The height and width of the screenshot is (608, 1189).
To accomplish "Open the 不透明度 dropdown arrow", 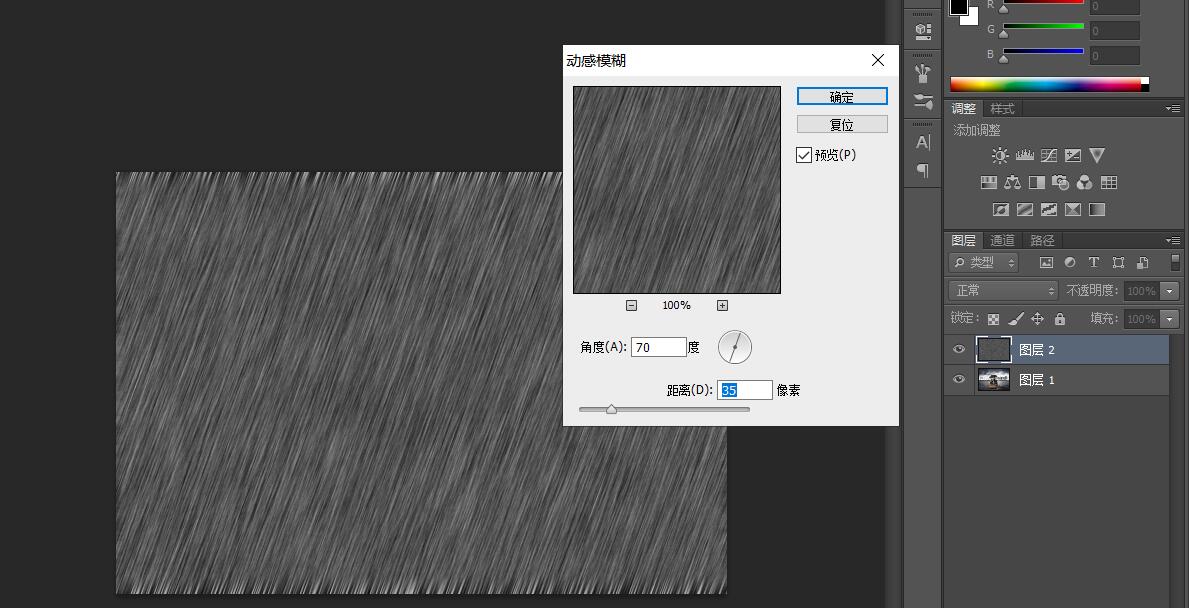I will 1170,291.
